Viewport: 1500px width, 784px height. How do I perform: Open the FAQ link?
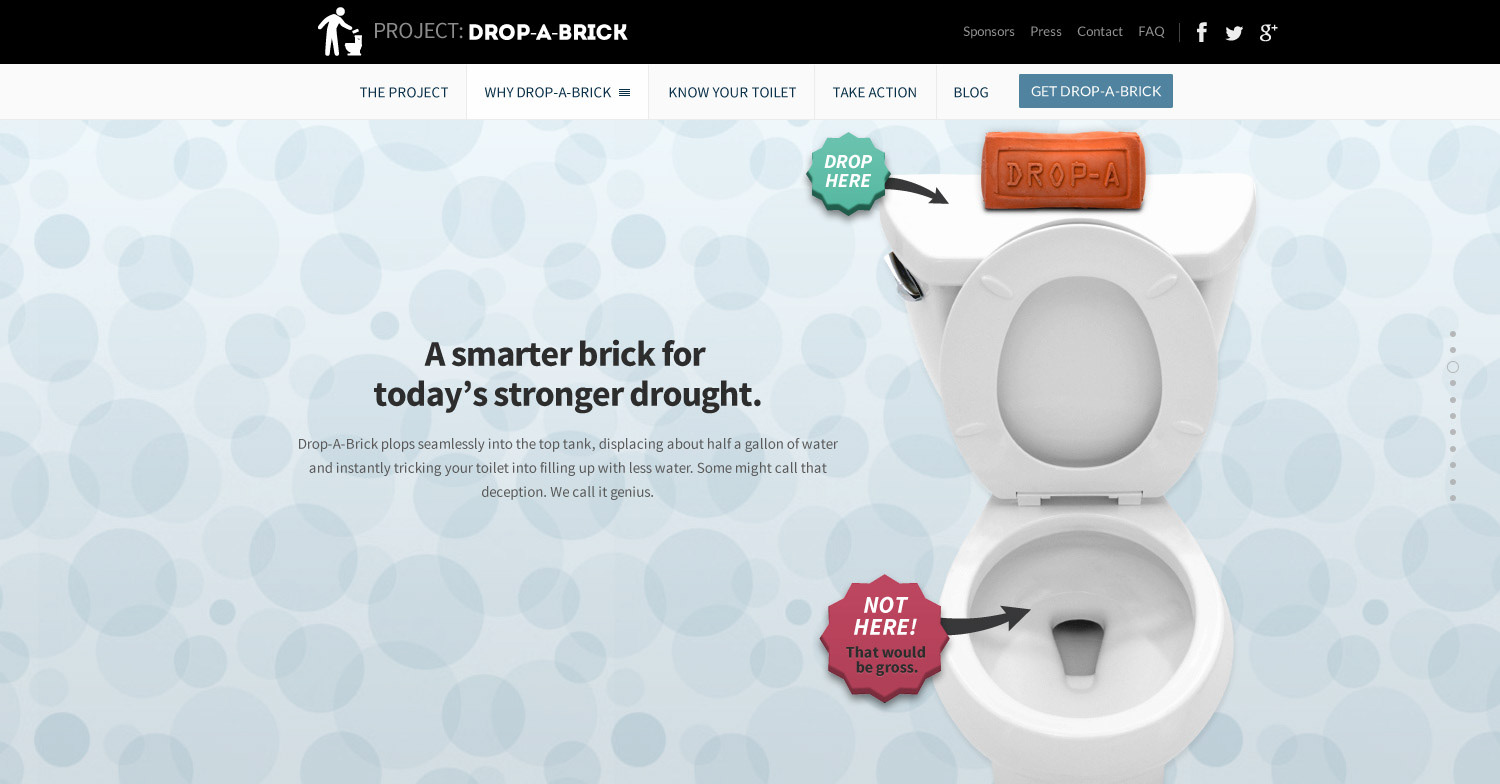tap(1151, 32)
